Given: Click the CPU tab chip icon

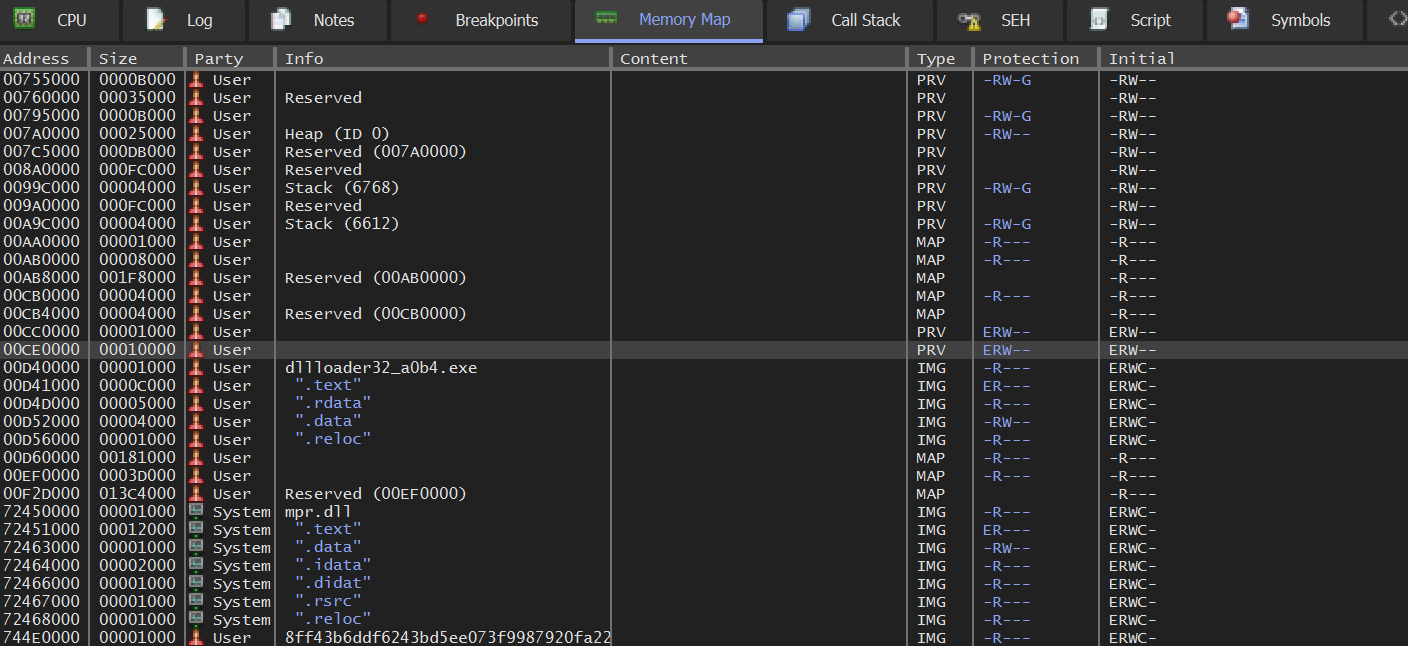Looking at the screenshot, I should 25,19.
